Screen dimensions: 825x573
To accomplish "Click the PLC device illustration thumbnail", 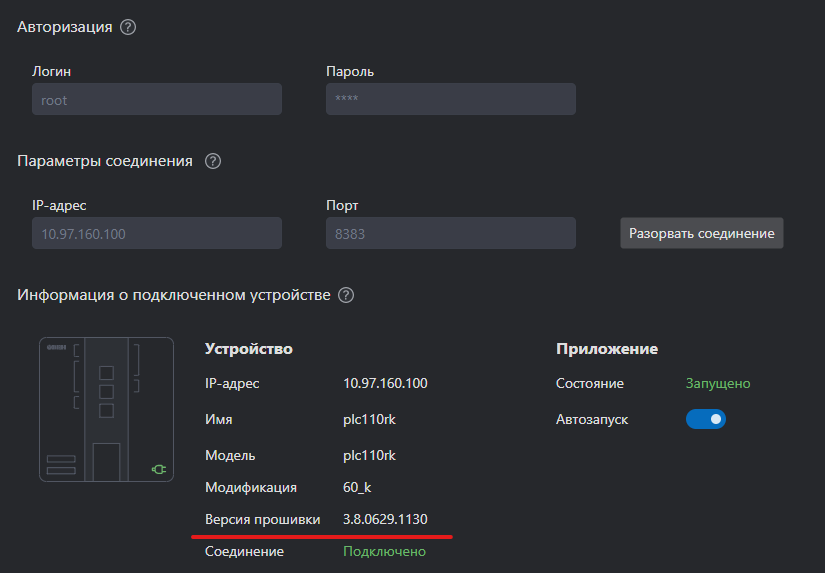I will [106, 409].
